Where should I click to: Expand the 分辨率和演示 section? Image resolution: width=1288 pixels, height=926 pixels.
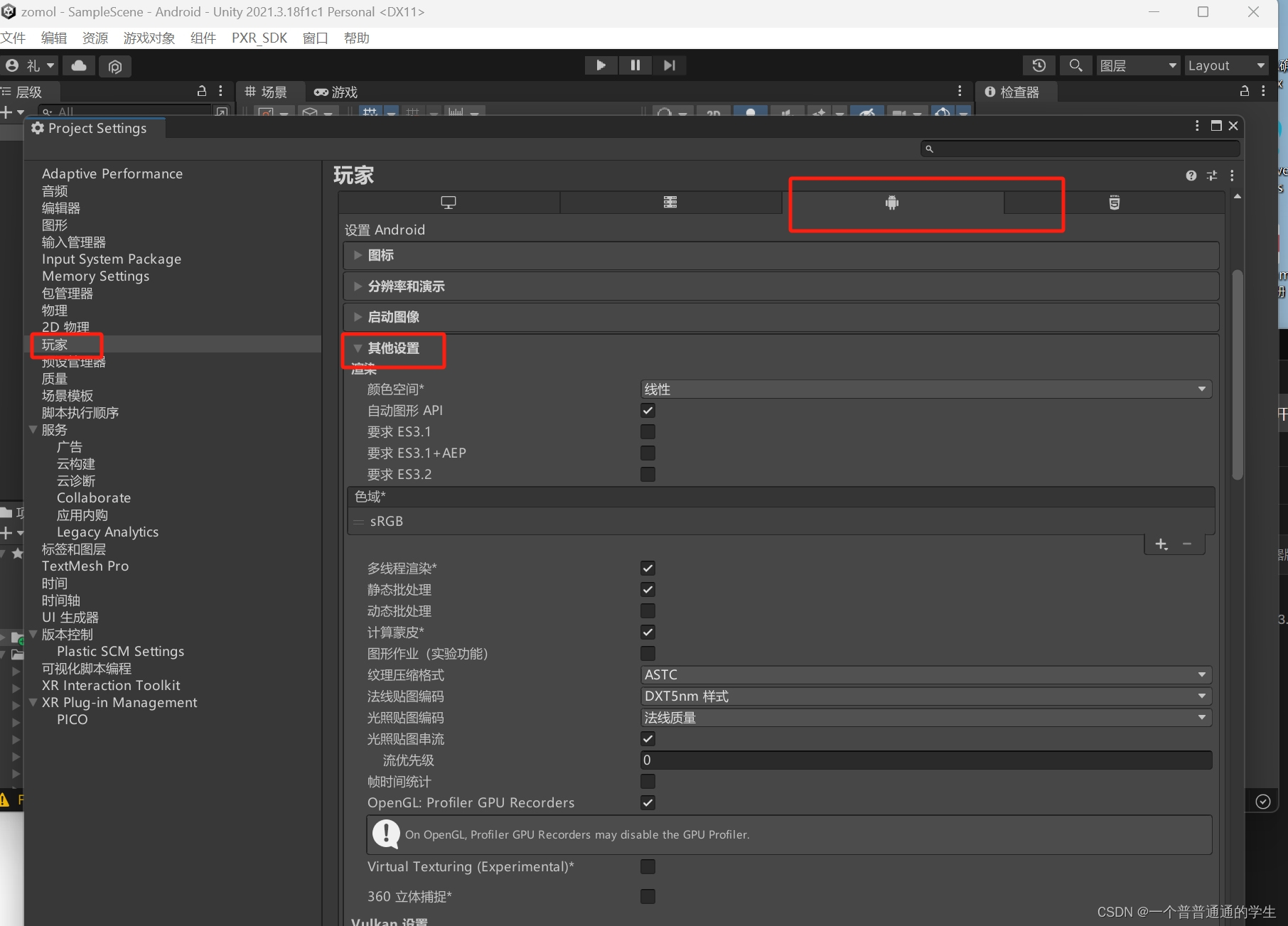pos(781,286)
